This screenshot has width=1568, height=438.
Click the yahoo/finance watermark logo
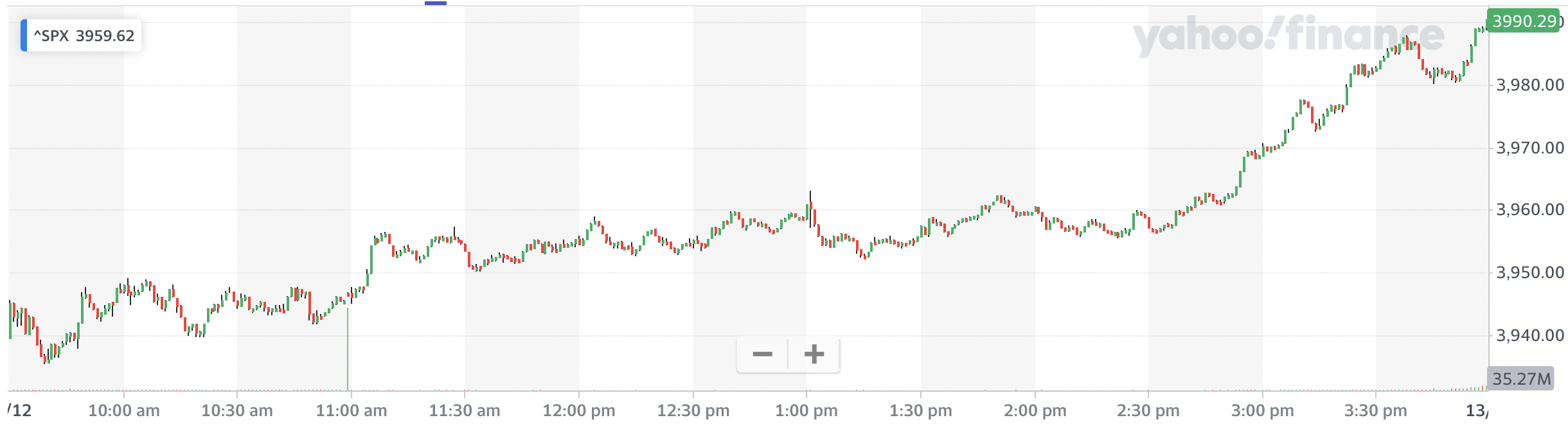1288,37
